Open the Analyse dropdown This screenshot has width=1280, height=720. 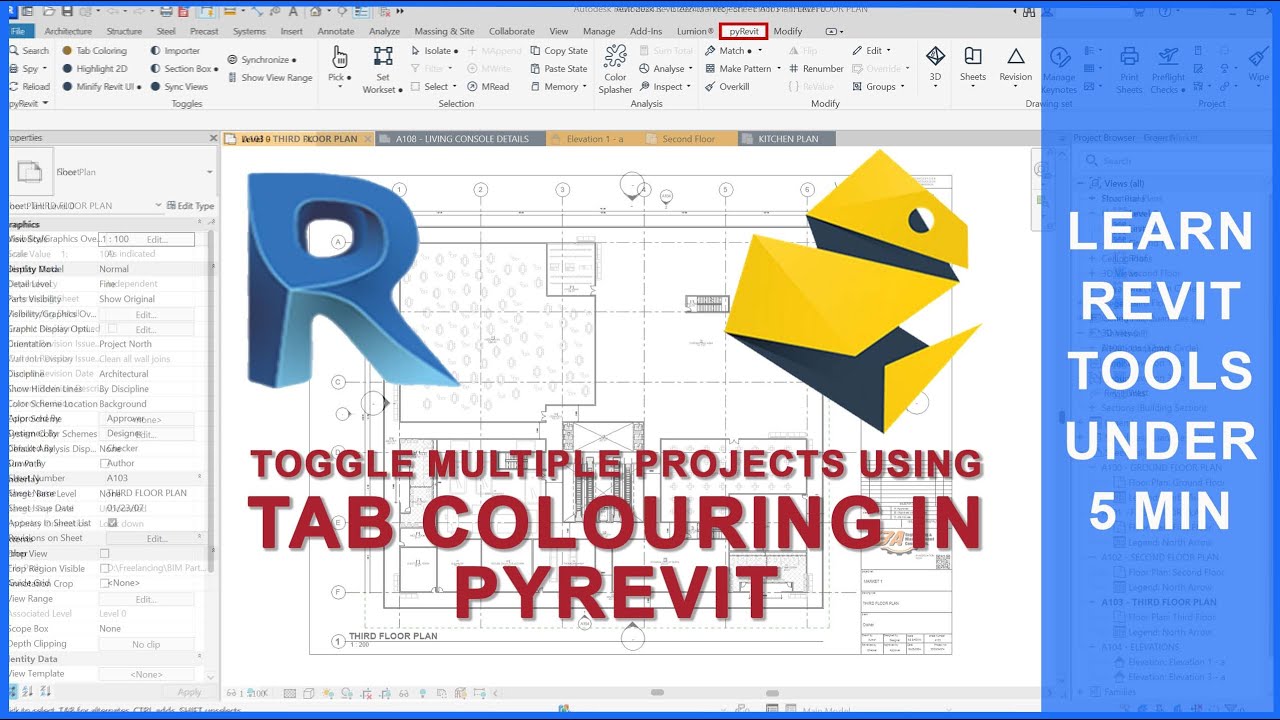668,69
